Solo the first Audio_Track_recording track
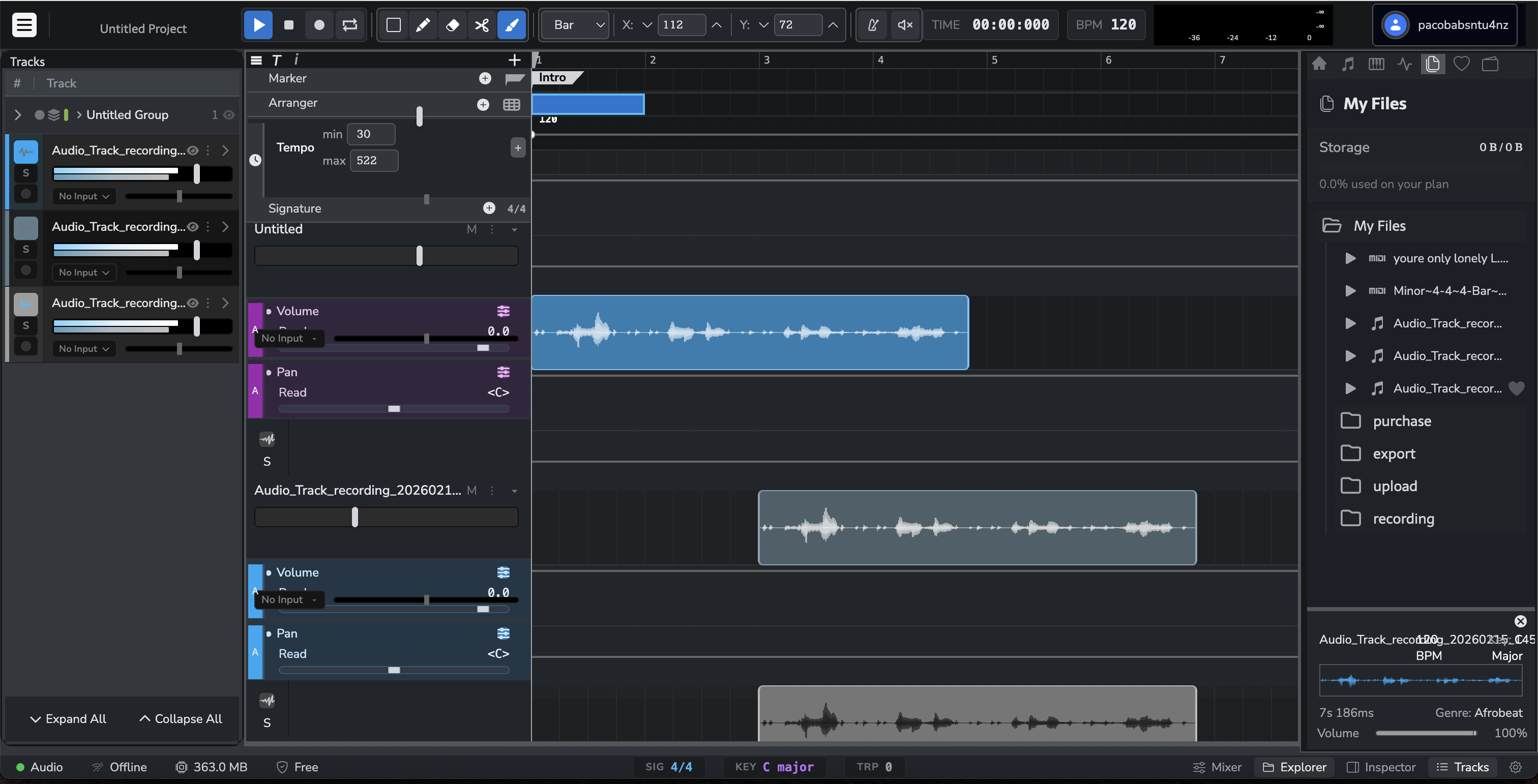 point(25,172)
